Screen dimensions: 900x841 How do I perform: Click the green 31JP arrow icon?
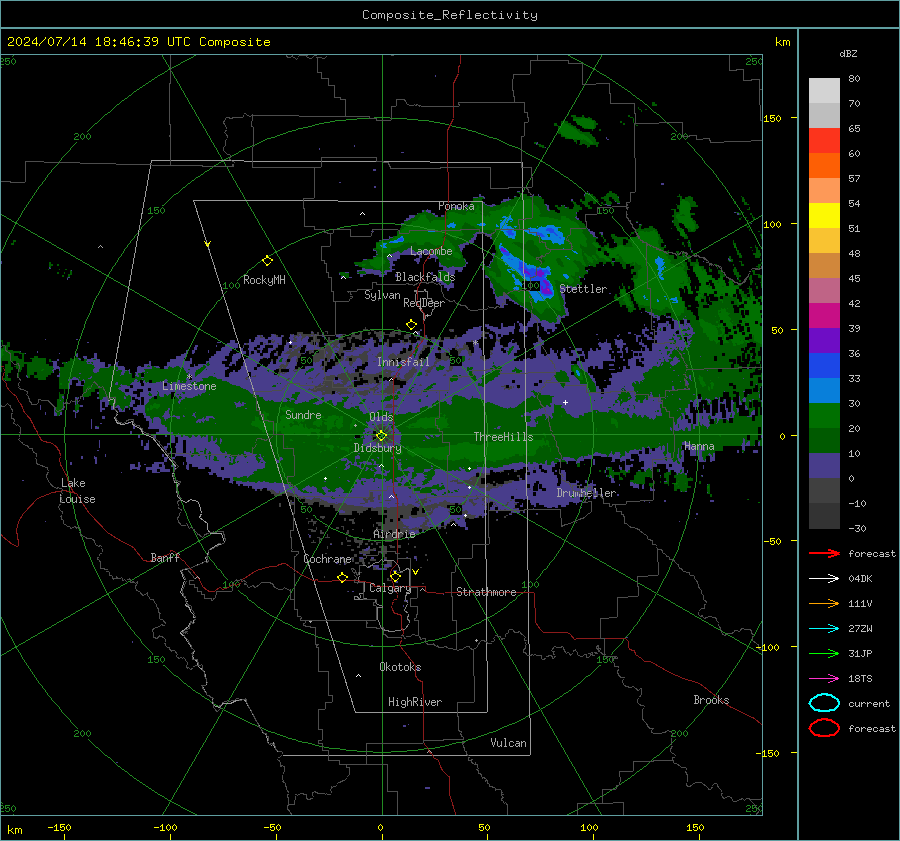coord(824,653)
